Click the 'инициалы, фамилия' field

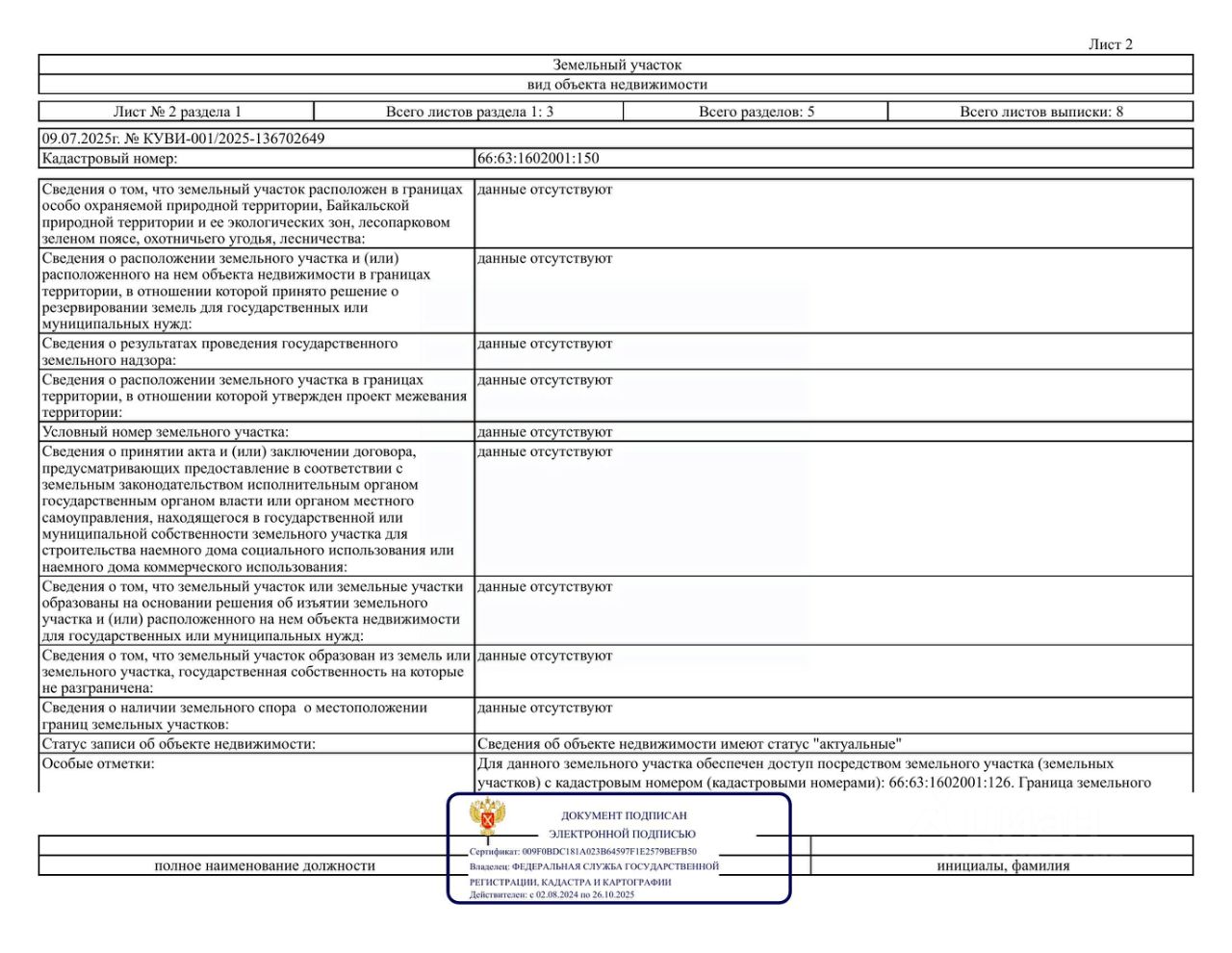click(1003, 865)
